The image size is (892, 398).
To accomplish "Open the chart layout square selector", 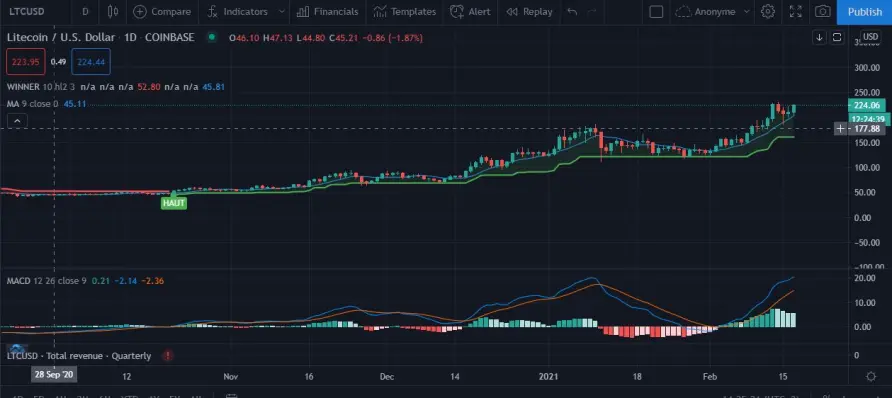I will (656, 11).
